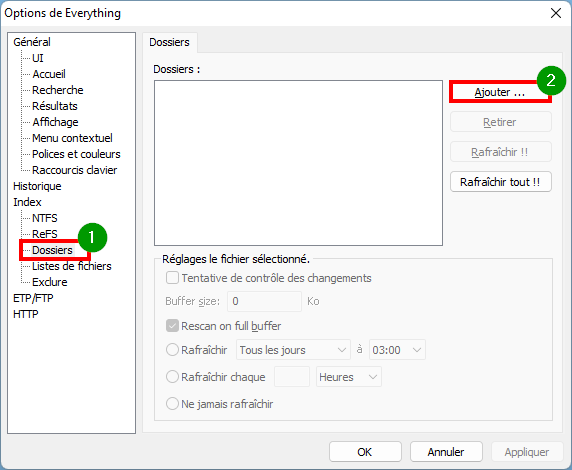The image size is (572, 470).
Task: Select HTTP in the options tree
Action: point(26,315)
